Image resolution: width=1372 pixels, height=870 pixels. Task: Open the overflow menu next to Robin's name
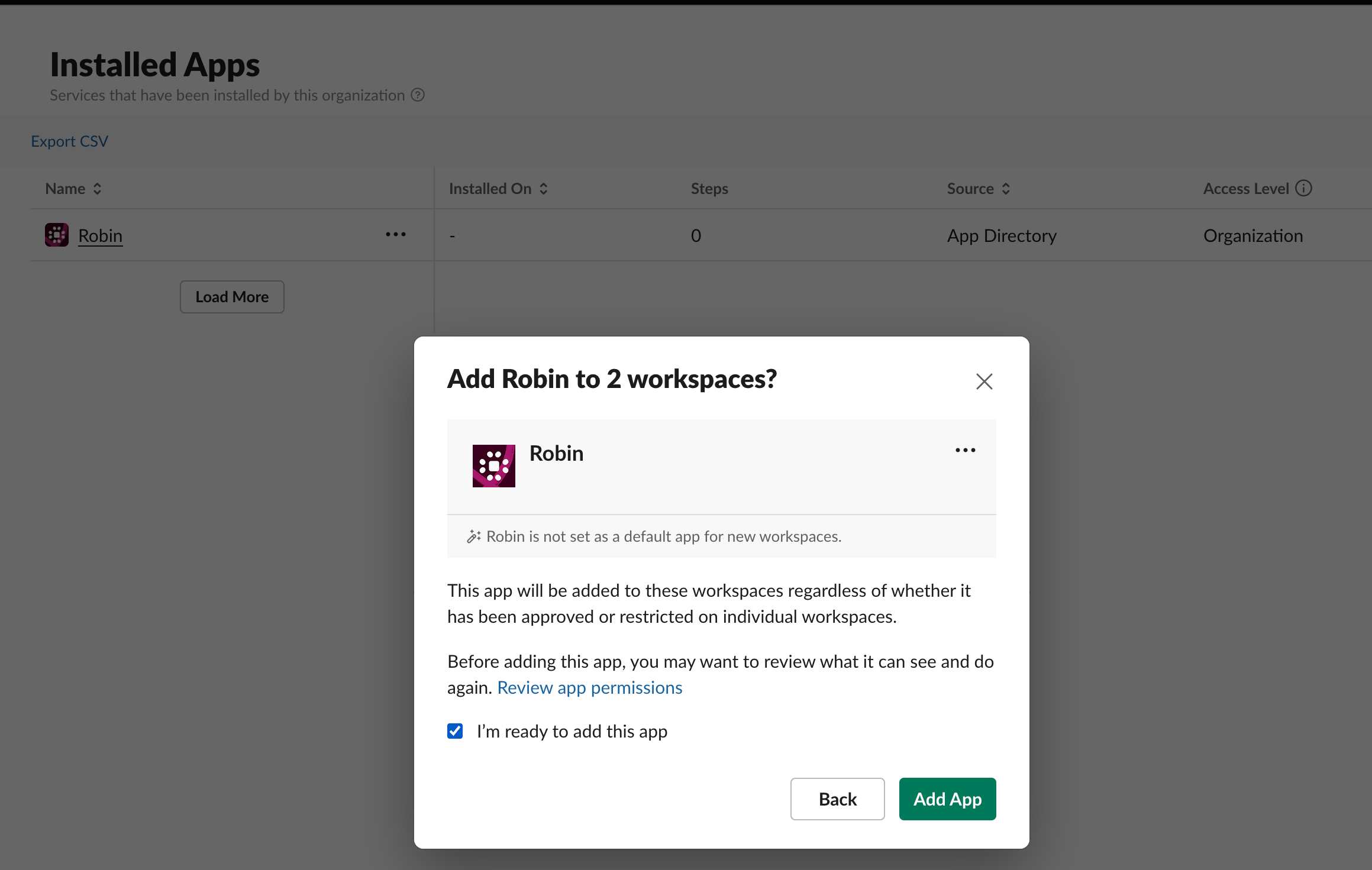pyautogui.click(x=395, y=234)
